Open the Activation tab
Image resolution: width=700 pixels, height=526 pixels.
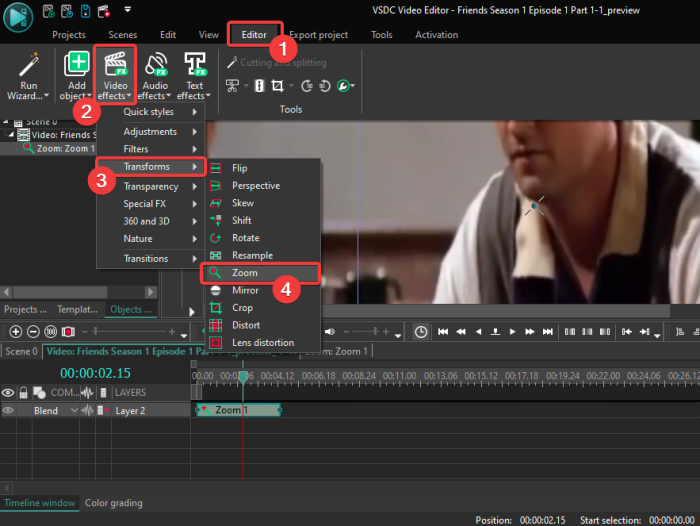[437, 34]
